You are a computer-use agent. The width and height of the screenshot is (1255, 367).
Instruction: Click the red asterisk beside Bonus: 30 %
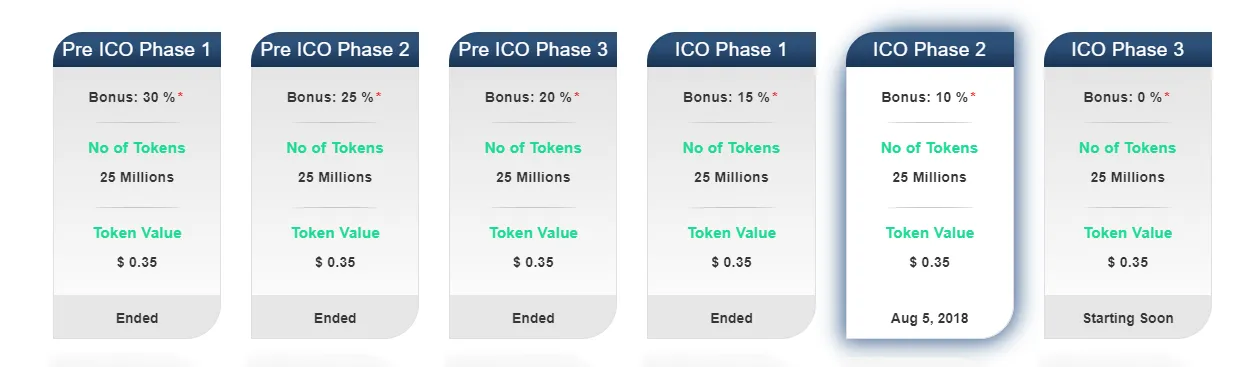tap(181, 96)
